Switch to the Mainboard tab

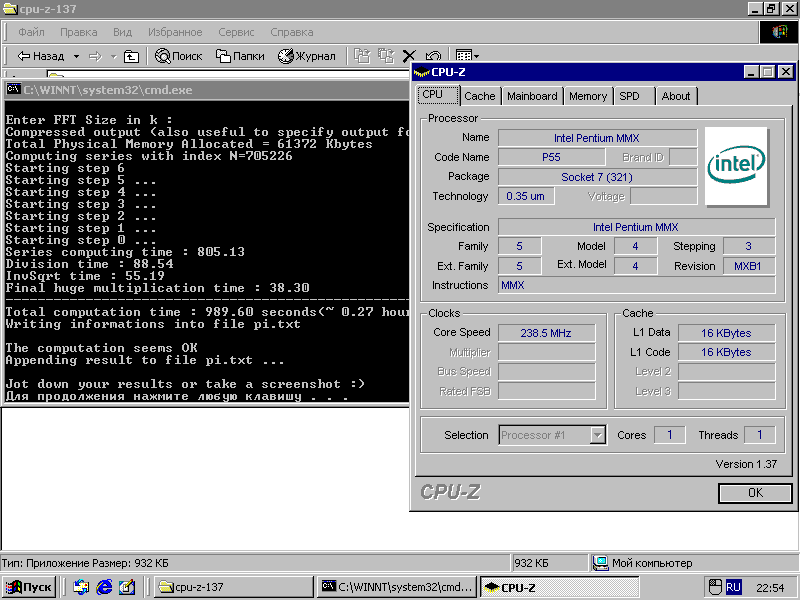coord(532,96)
